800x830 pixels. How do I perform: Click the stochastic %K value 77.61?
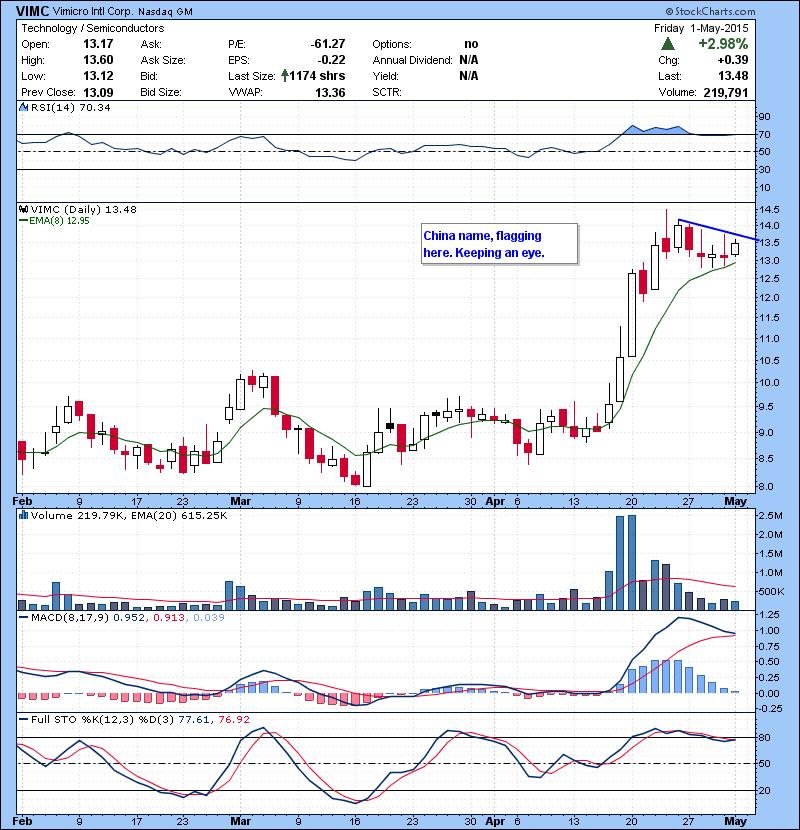click(x=194, y=719)
